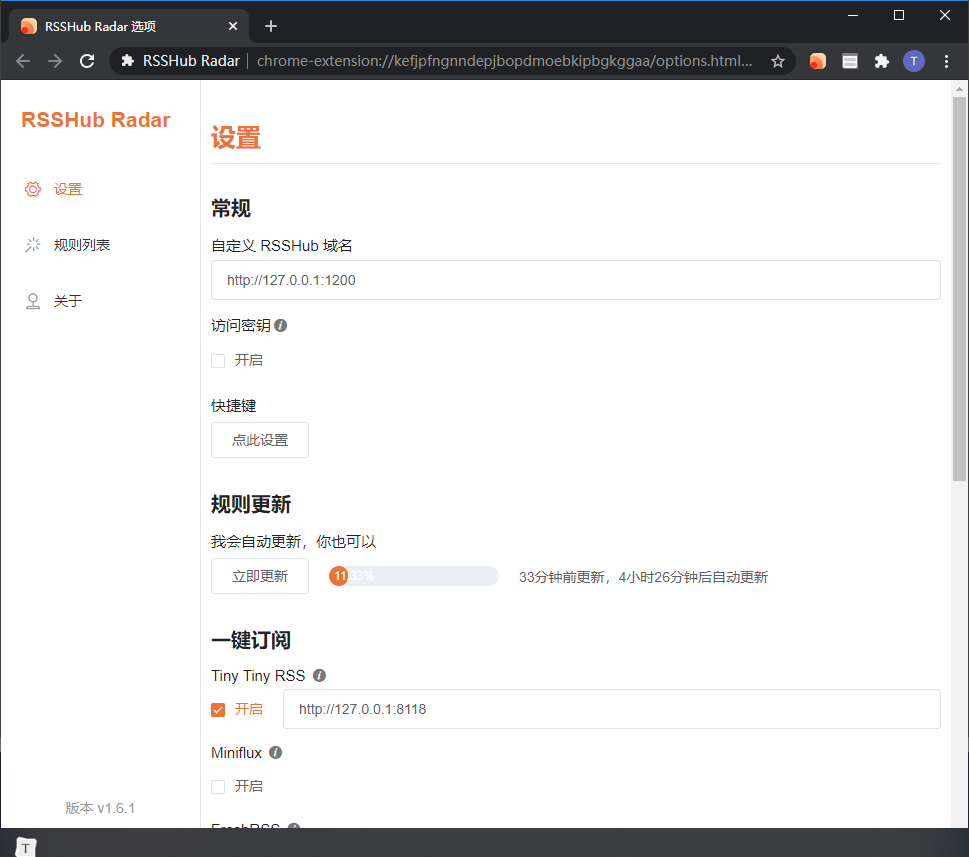Click the browser reload icon

[87, 61]
